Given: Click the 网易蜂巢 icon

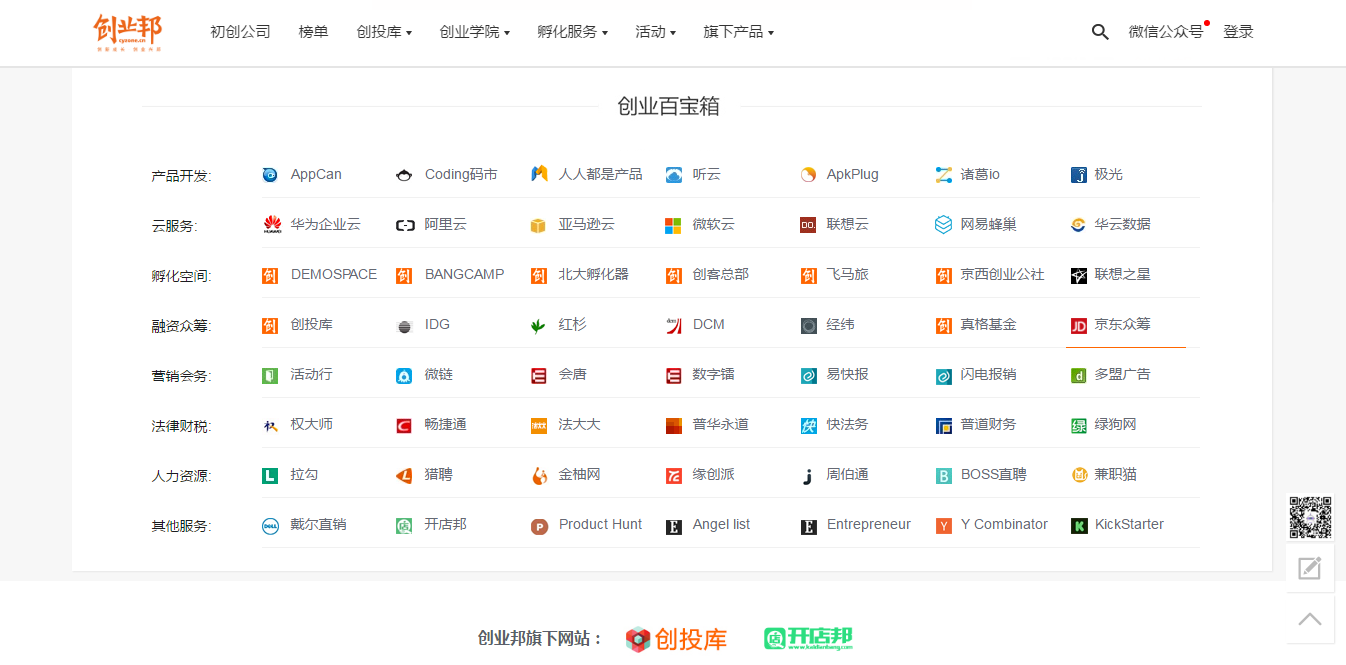Looking at the screenshot, I should pos(943,225).
